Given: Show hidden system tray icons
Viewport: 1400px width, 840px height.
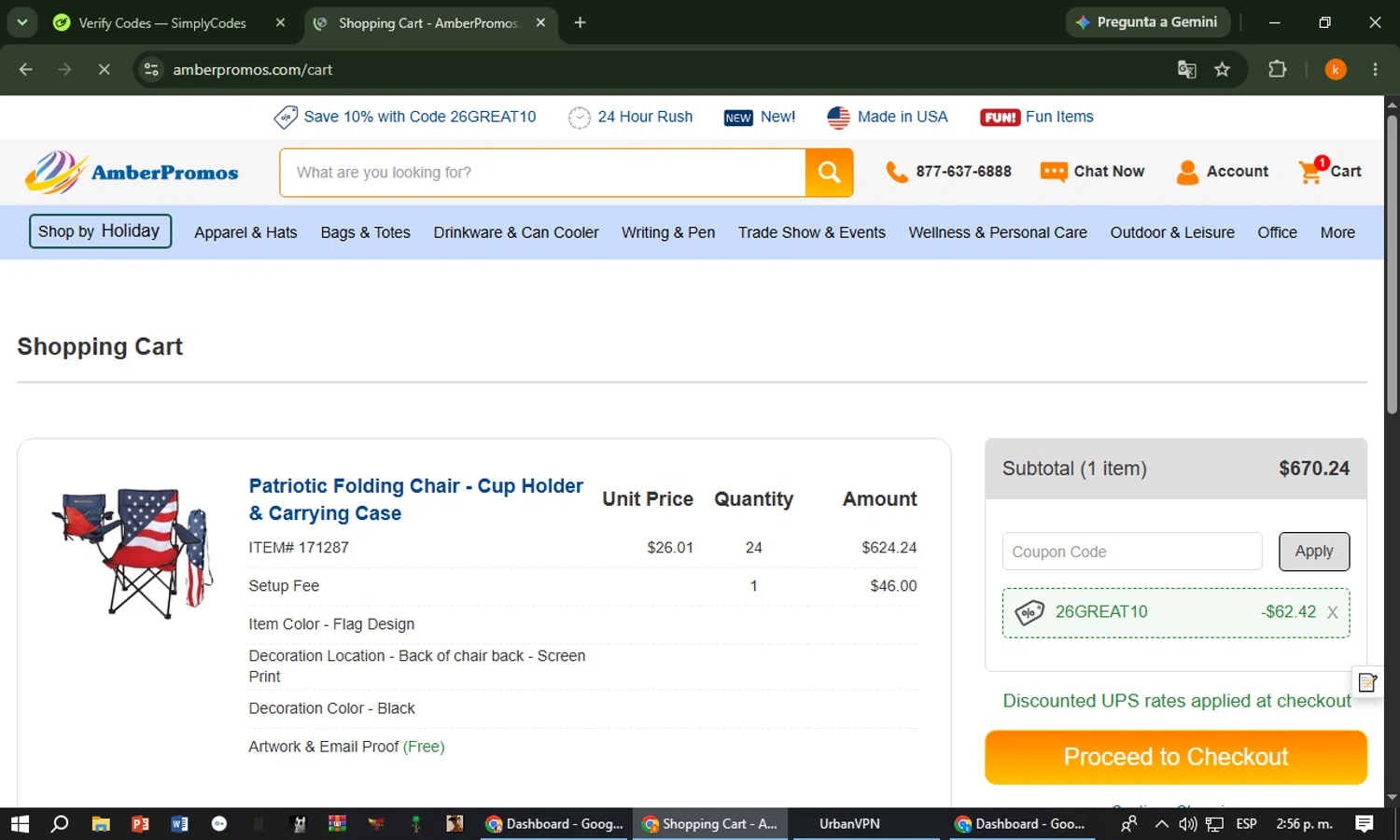Looking at the screenshot, I should tap(1161, 823).
